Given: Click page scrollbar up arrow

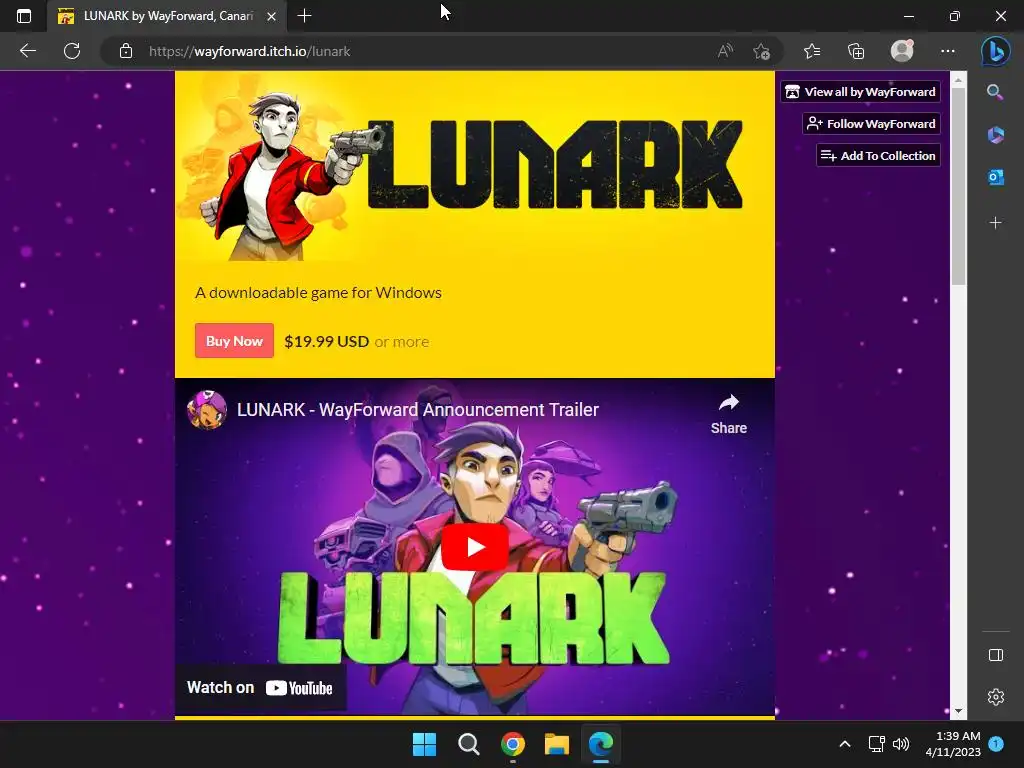Looking at the screenshot, I should click(x=958, y=80).
